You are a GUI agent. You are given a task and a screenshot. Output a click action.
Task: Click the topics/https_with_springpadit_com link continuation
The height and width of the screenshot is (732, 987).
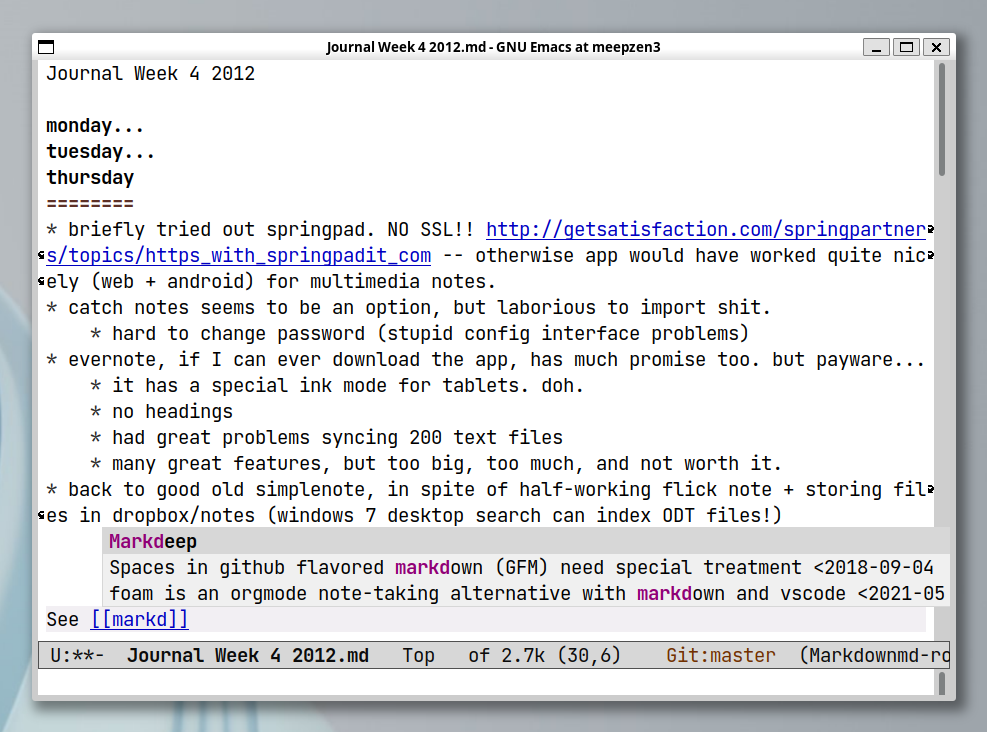coord(240,256)
